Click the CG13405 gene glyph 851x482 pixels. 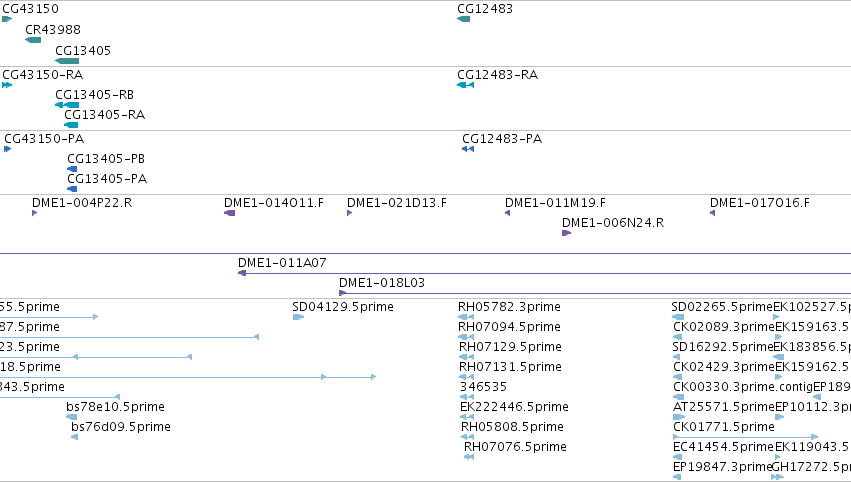point(67,61)
